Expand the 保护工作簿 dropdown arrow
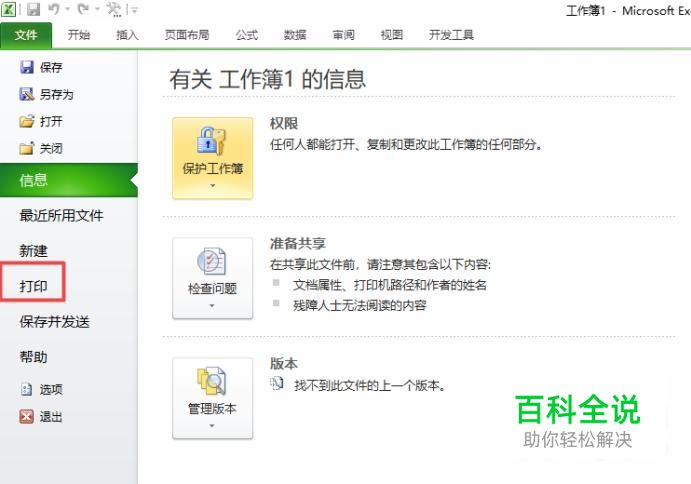691x484 pixels. coord(213,186)
